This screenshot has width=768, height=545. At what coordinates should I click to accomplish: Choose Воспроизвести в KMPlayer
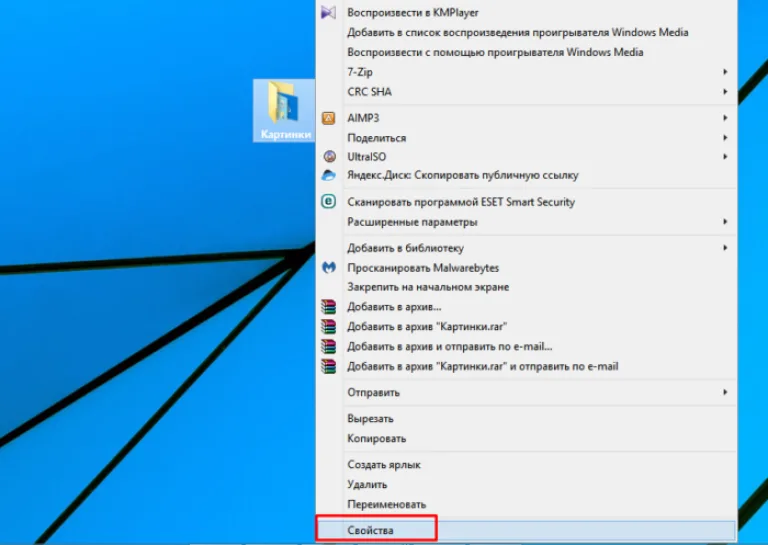(526, 12)
